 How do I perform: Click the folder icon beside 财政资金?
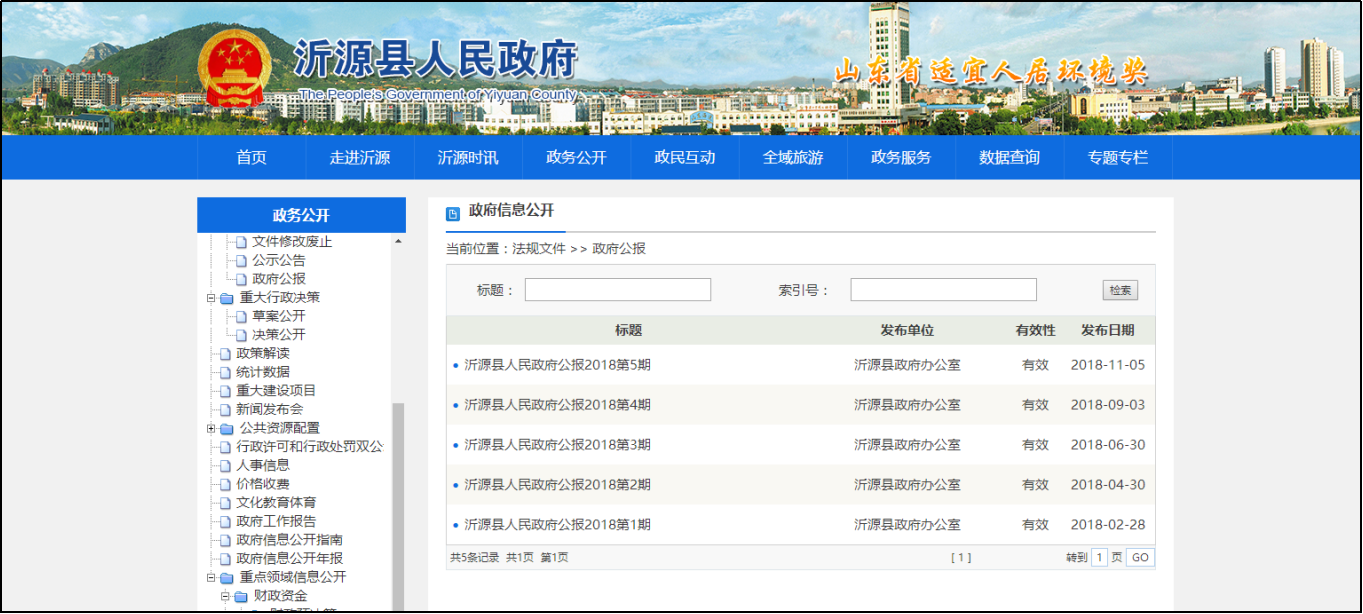(x=240, y=597)
